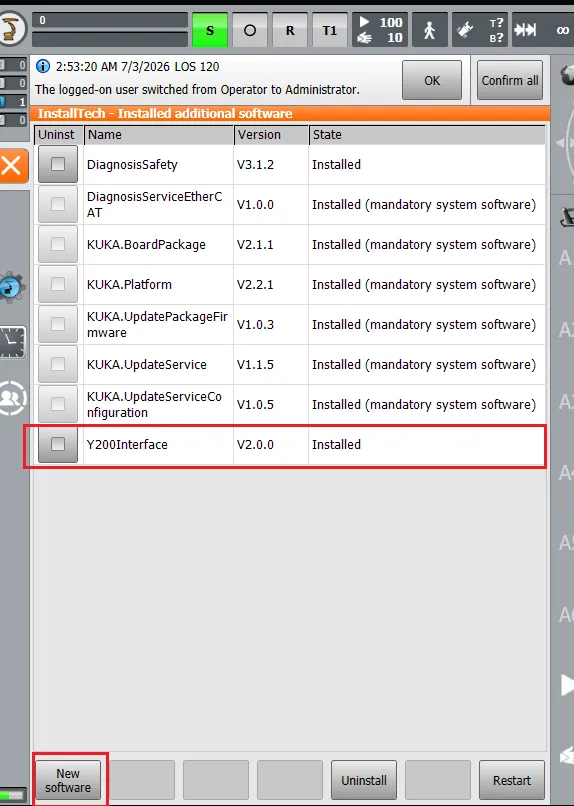Tick uninstall checkbox for Y200Interface

pyautogui.click(x=58, y=444)
